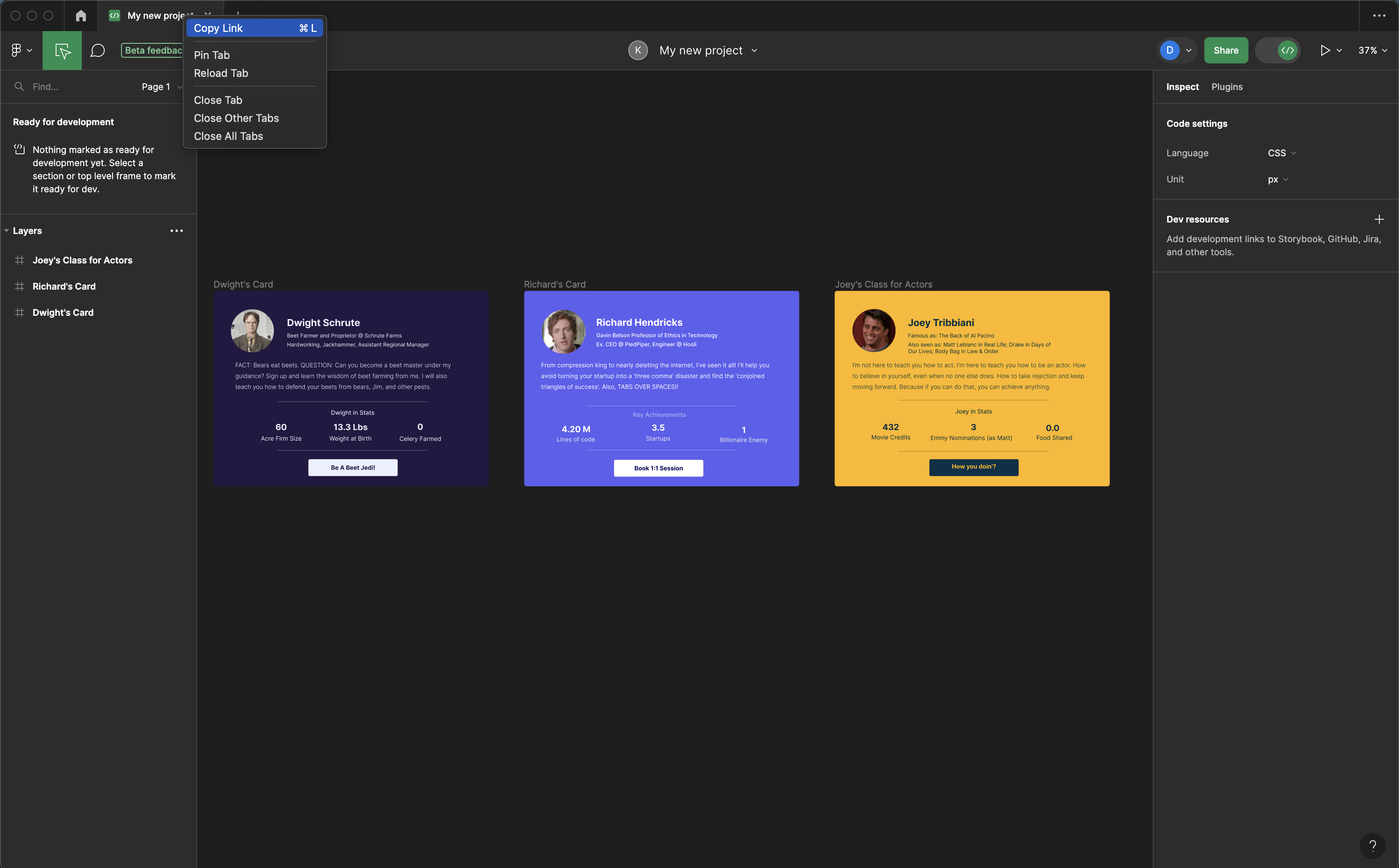Choose Copy Link from the context menu

tap(254, 28)
